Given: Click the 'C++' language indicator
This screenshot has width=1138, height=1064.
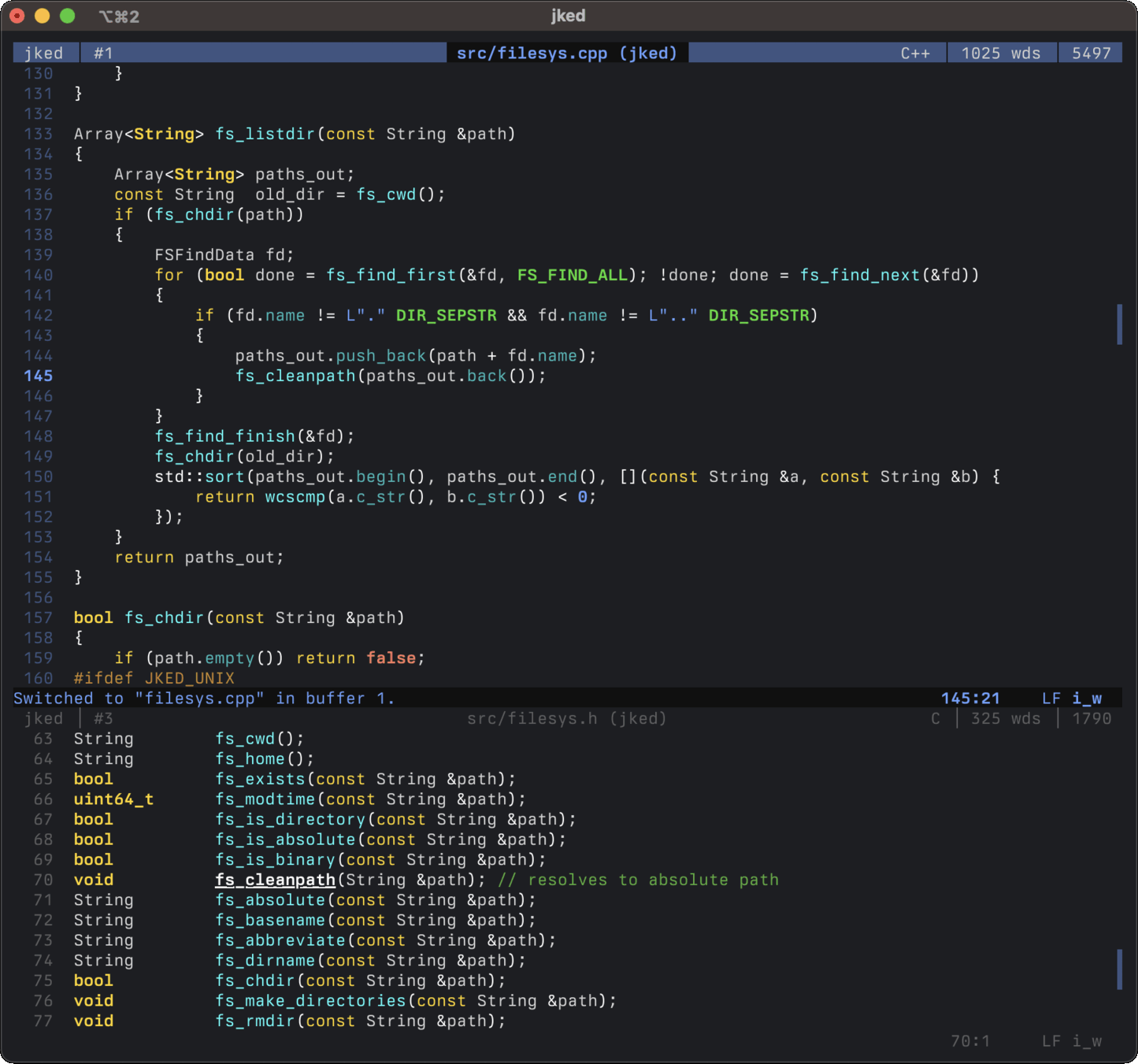Looking at the screenshot, I should [x=915, y=53].
